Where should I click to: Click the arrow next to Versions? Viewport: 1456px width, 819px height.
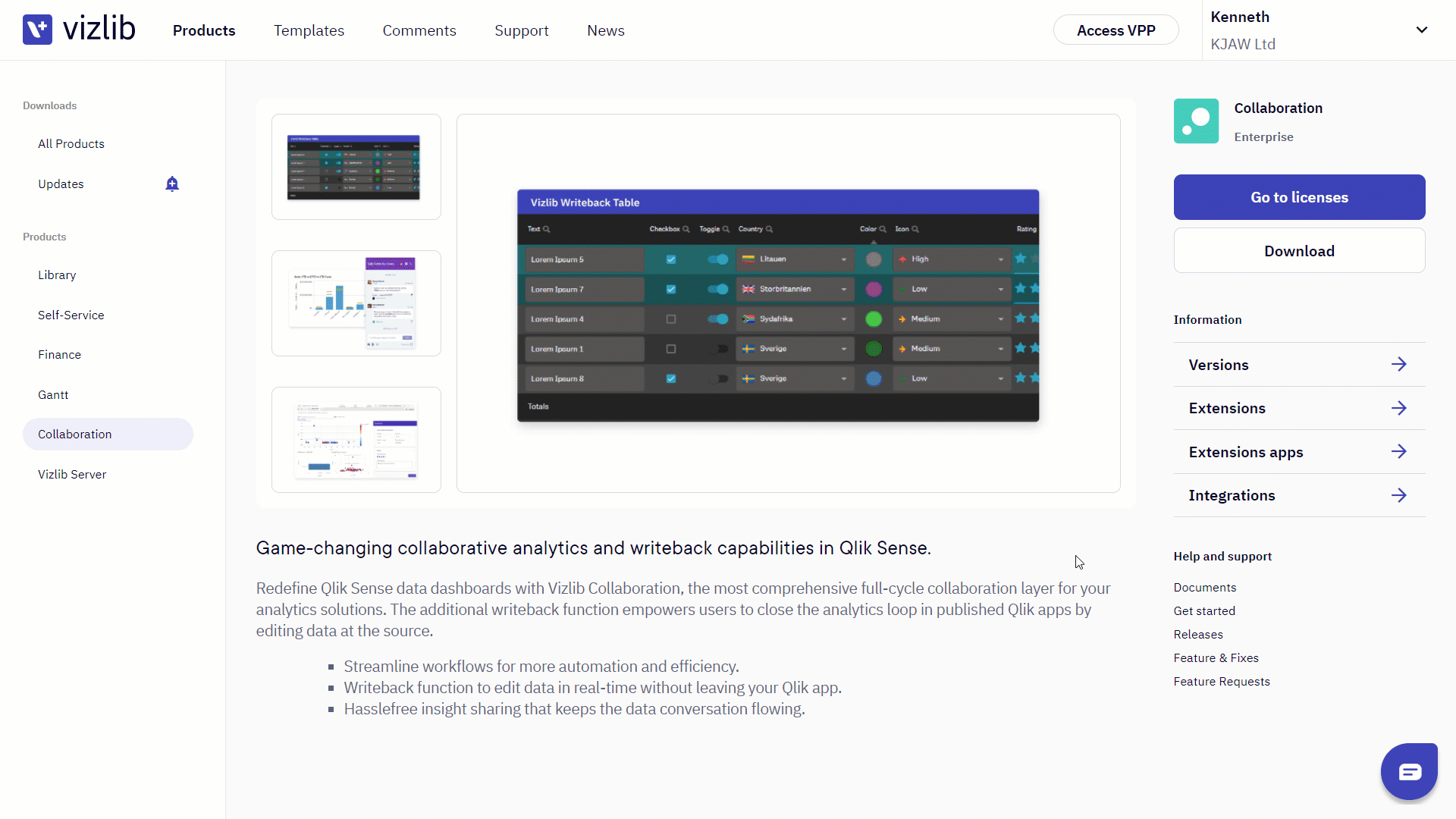pyautogui.click(x=1398, y=365)
